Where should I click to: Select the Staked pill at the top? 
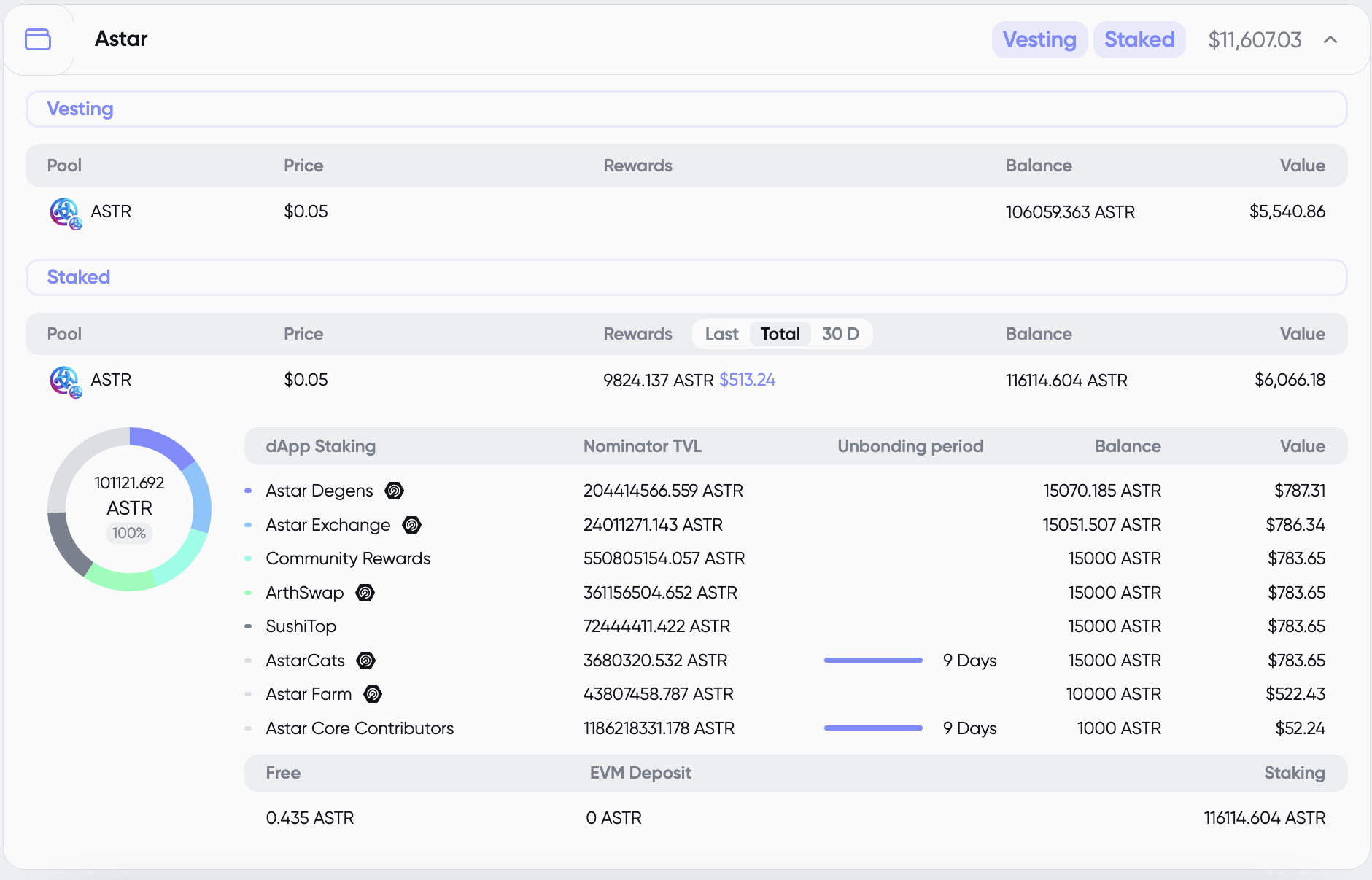pos(1138,39)
